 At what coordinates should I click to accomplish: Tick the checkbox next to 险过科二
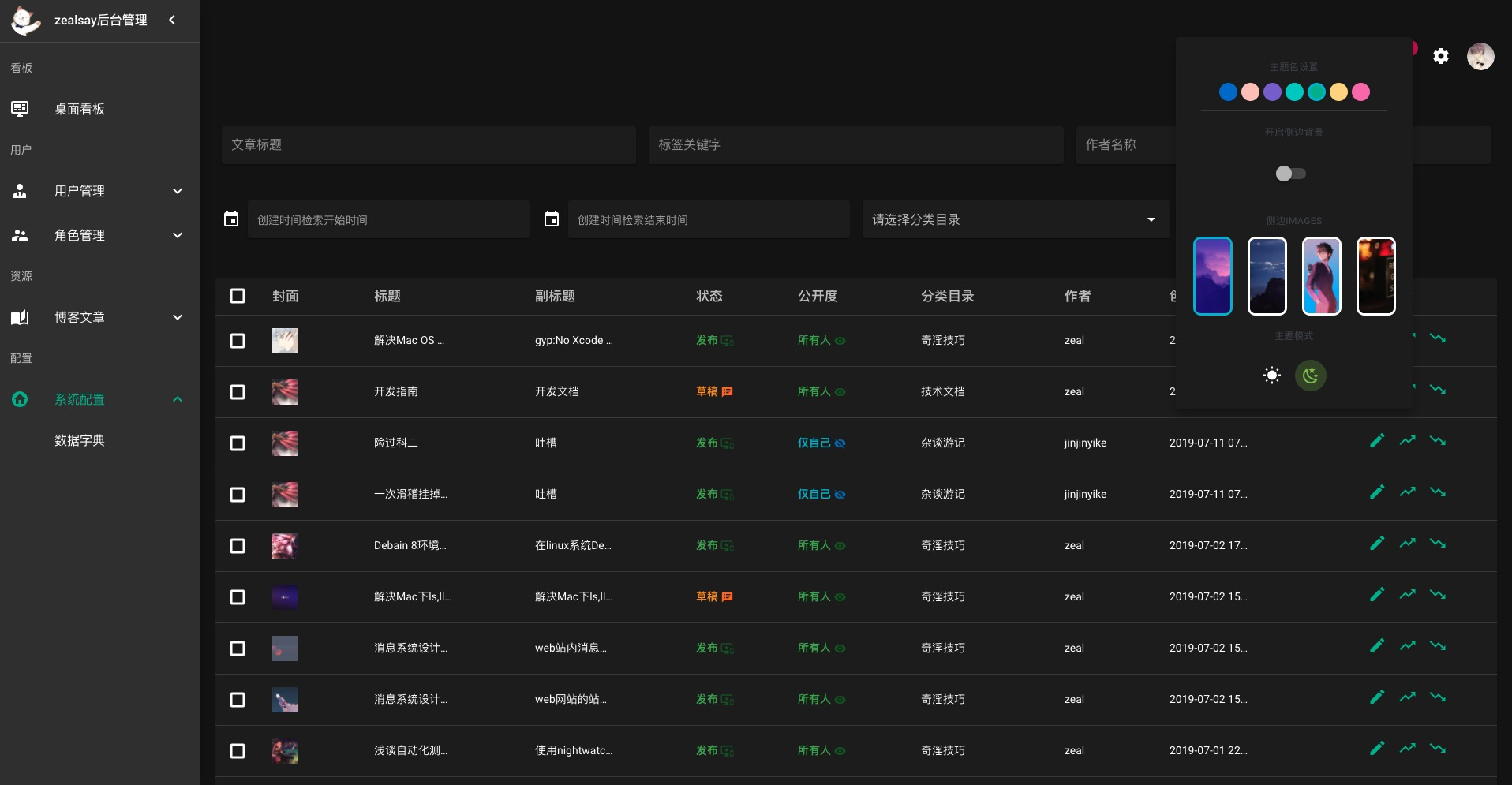coord(238,443)
